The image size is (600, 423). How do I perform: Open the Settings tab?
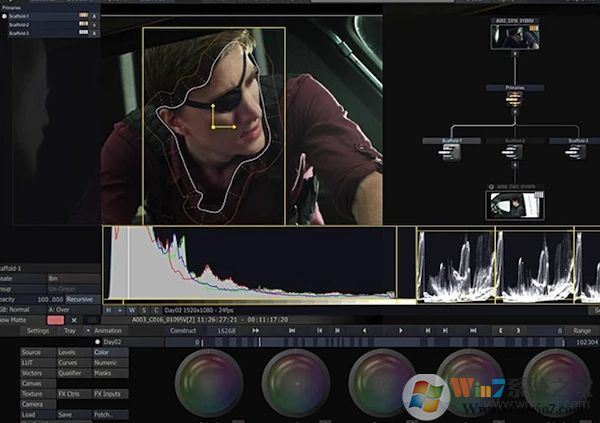(38, 330)
